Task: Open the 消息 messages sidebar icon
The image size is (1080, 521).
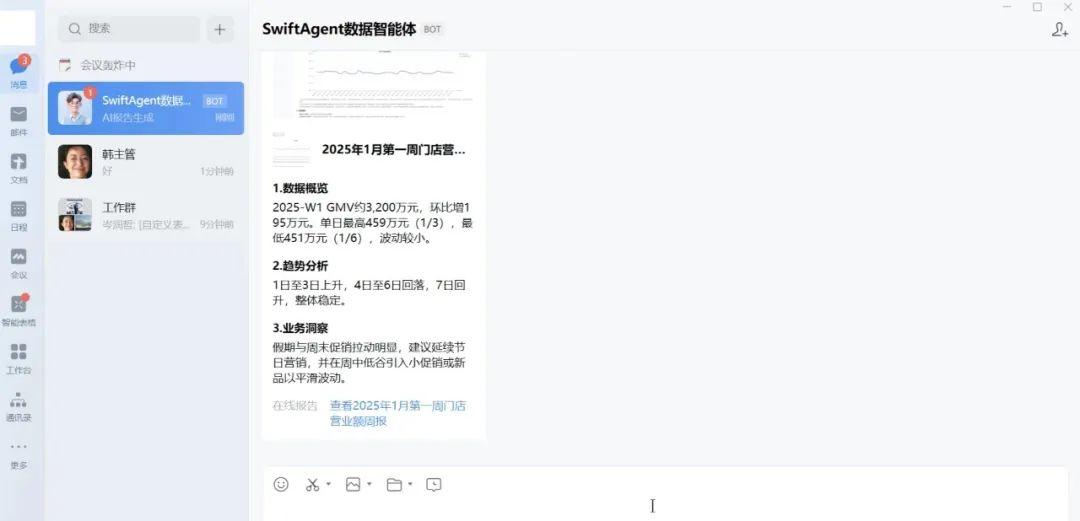Action: click(19, 72)
